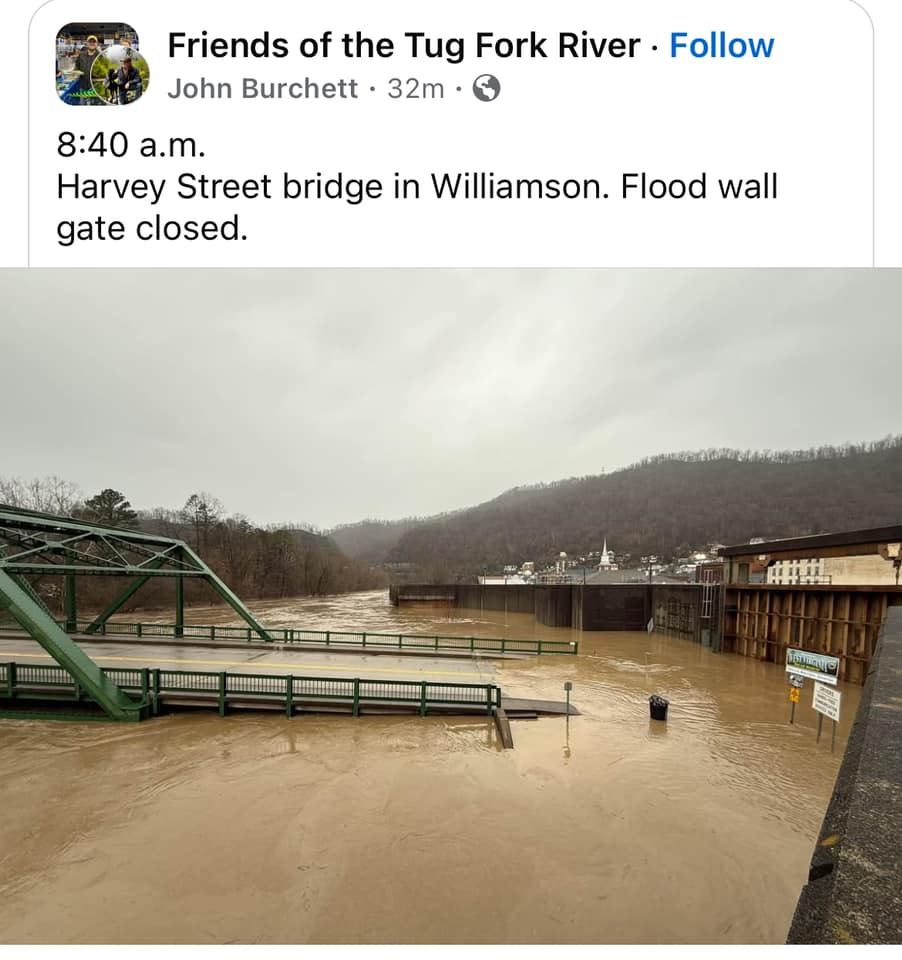Screen dimensions: 902x960
Task: Click the green banner sign on wall
Action: tap(812, 664)
